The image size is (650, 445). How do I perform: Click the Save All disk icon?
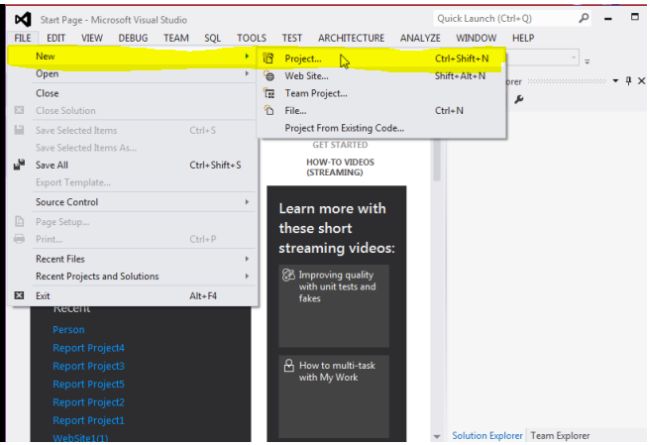(19, 165)
